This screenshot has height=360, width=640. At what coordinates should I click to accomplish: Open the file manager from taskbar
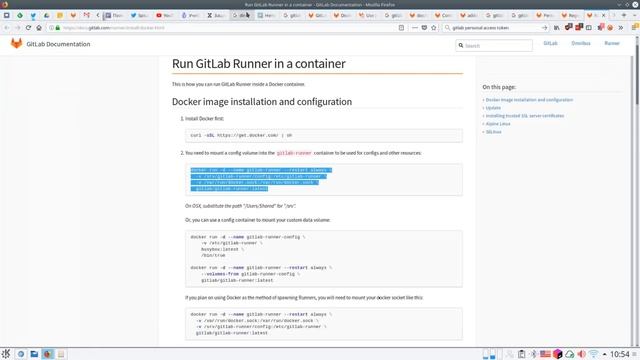[x=34, y=354]
